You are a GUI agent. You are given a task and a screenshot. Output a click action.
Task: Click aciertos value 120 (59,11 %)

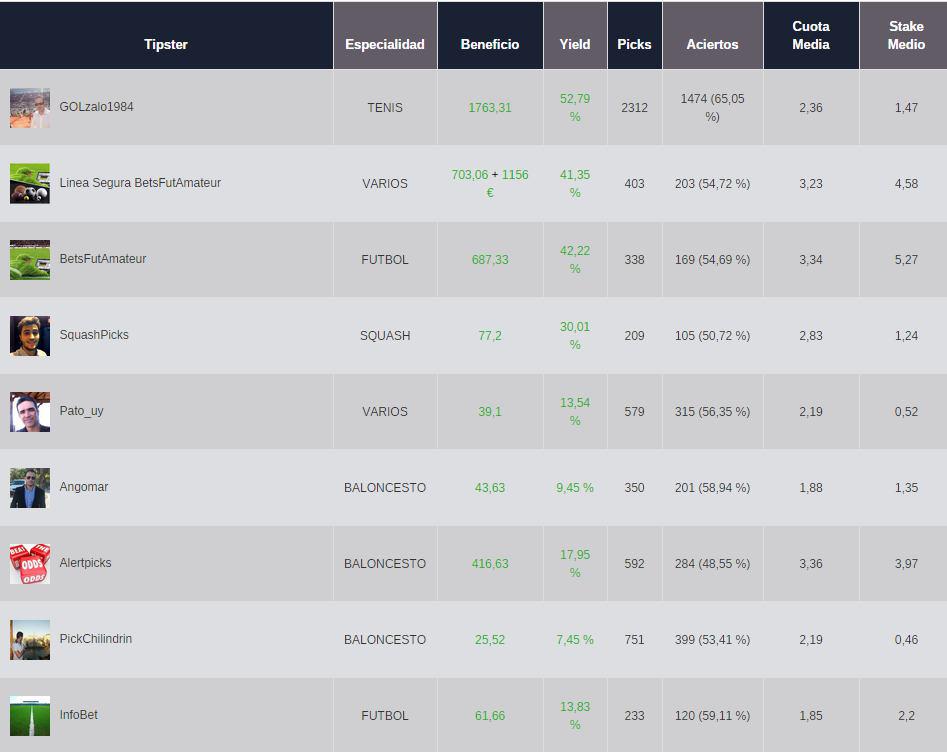[x=713, y=716]
